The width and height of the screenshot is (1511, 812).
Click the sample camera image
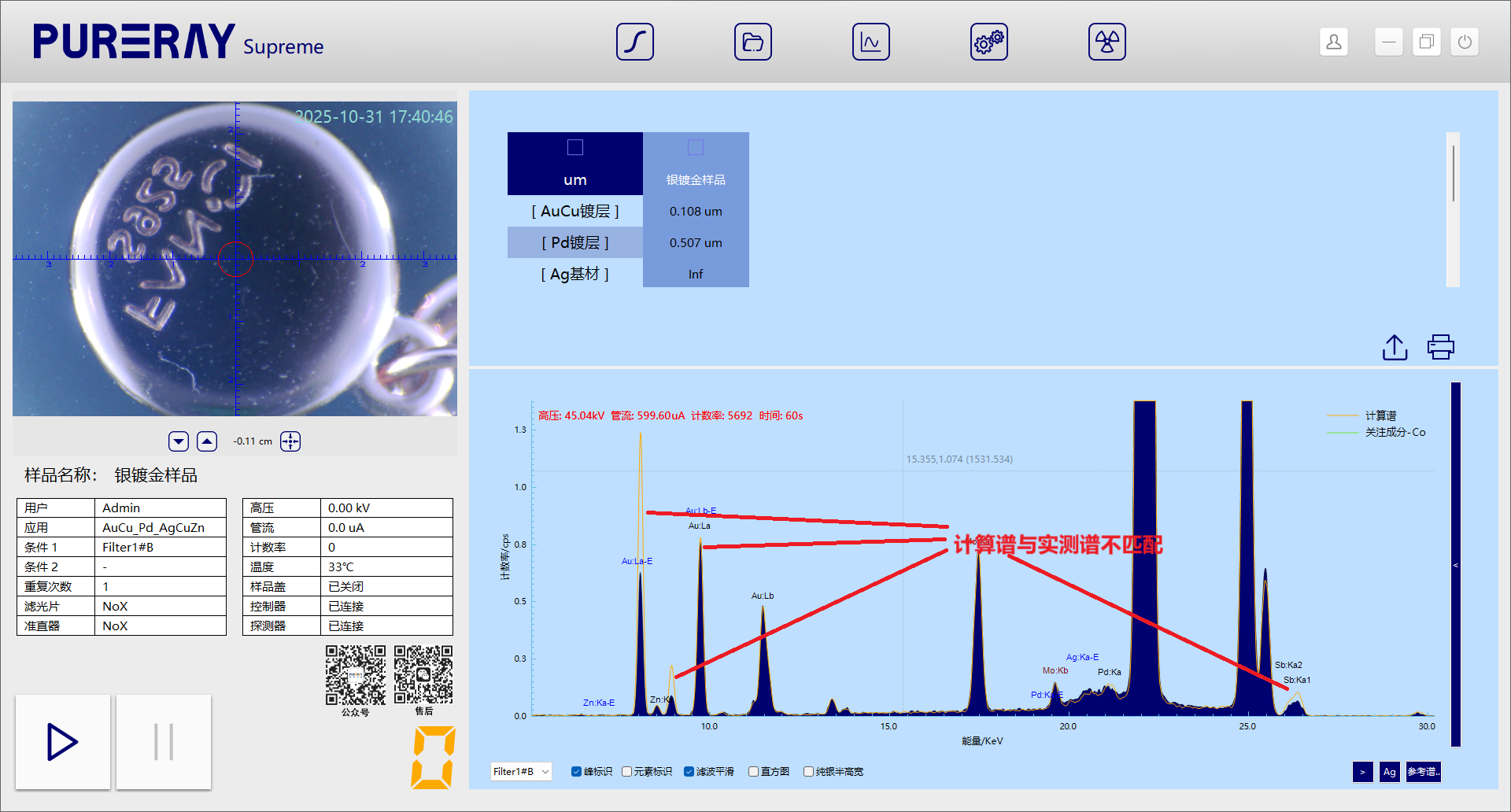(235, 259)
